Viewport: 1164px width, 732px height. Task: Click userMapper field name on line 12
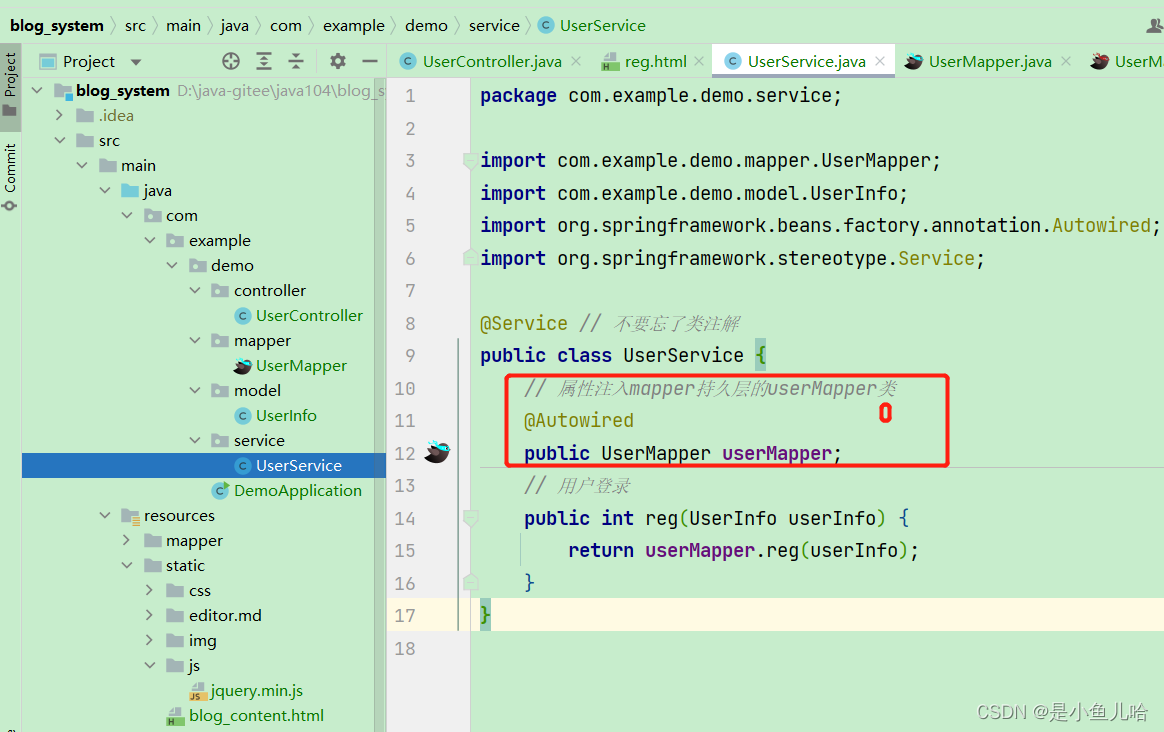point(776,453)
